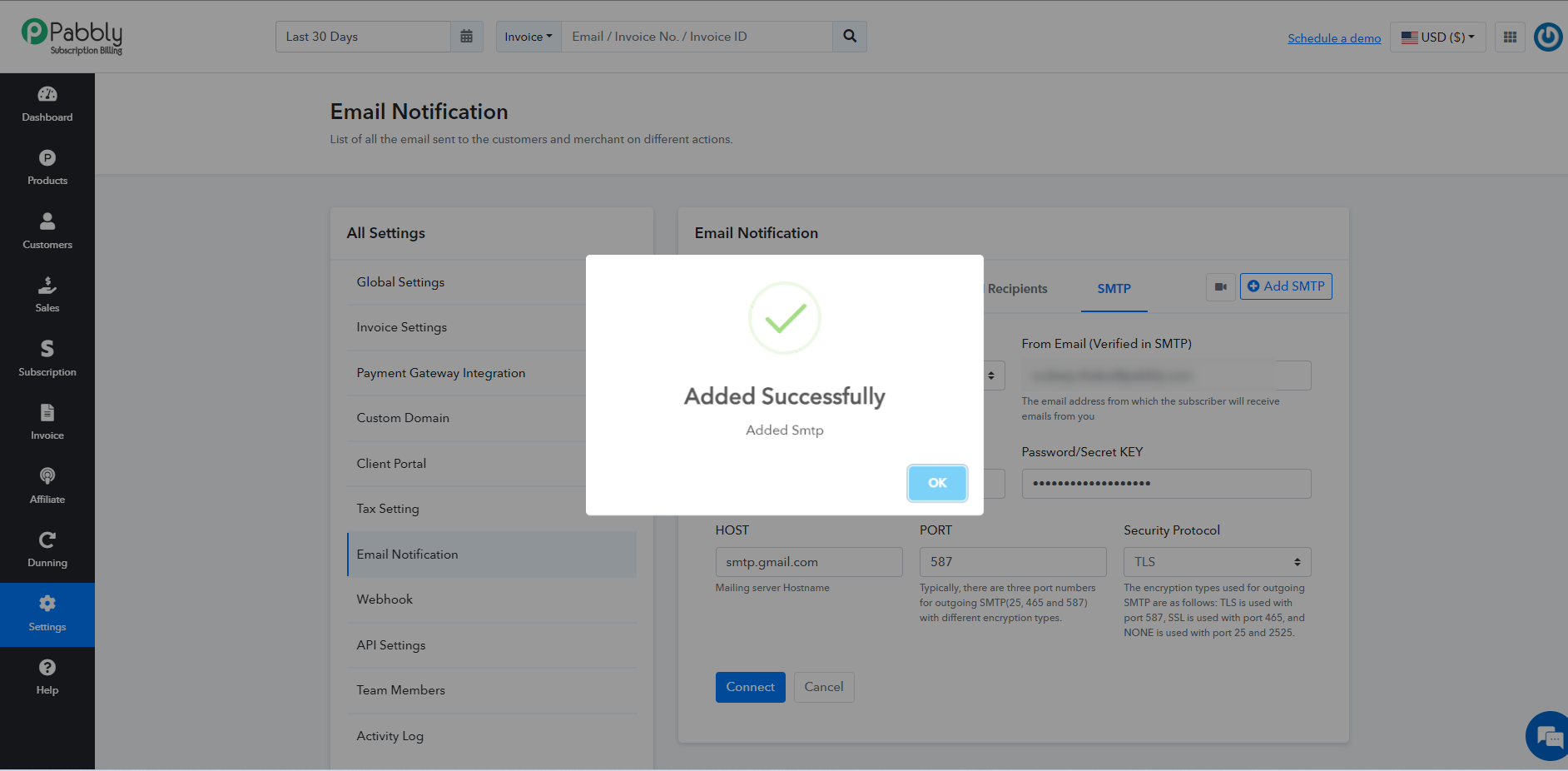Viewport: 1568px width, 771px height.
Task: Open the Recipients tab
Action: [x=1017, y=289]
